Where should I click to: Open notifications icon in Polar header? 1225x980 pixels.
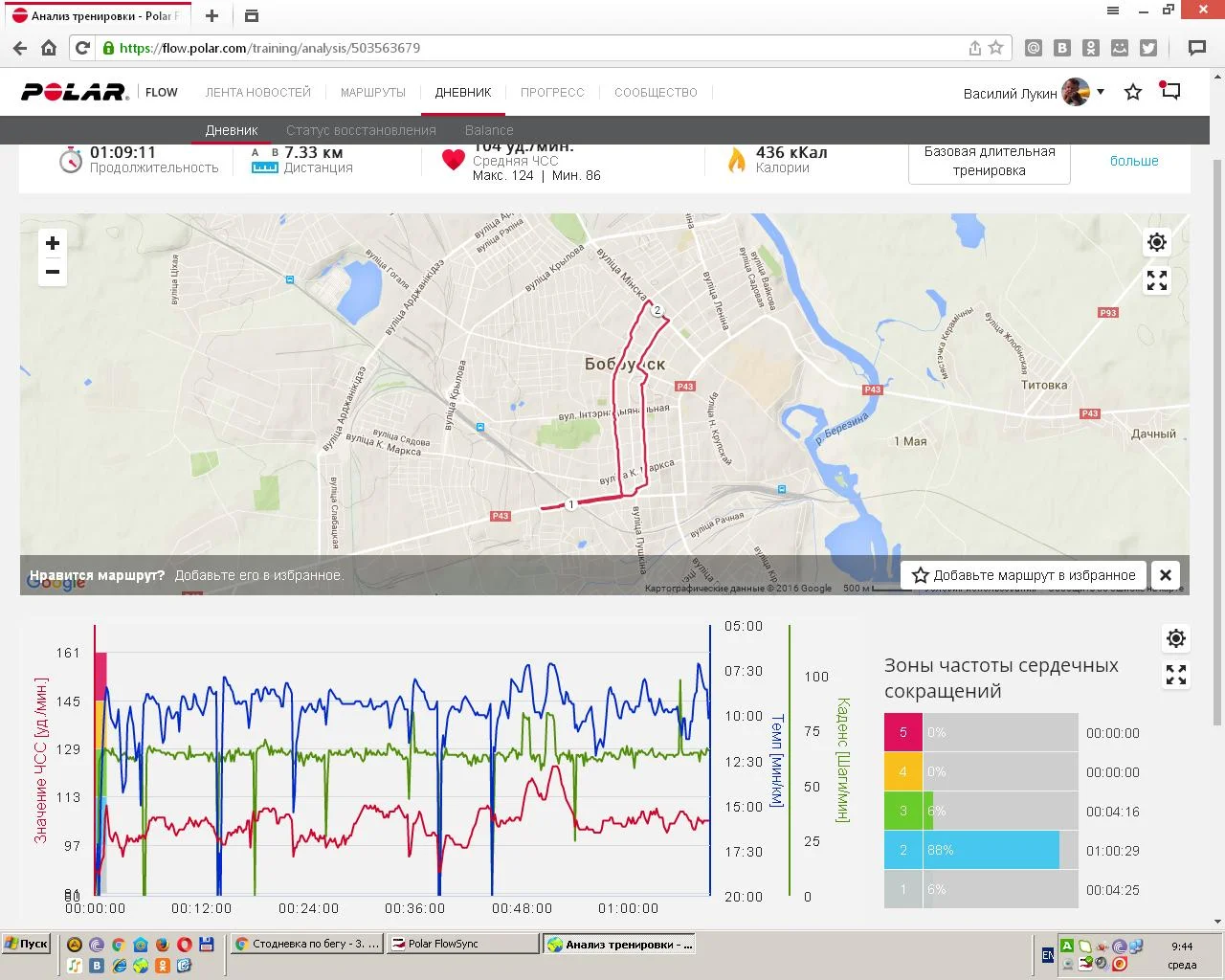(x=1170, y=91)
